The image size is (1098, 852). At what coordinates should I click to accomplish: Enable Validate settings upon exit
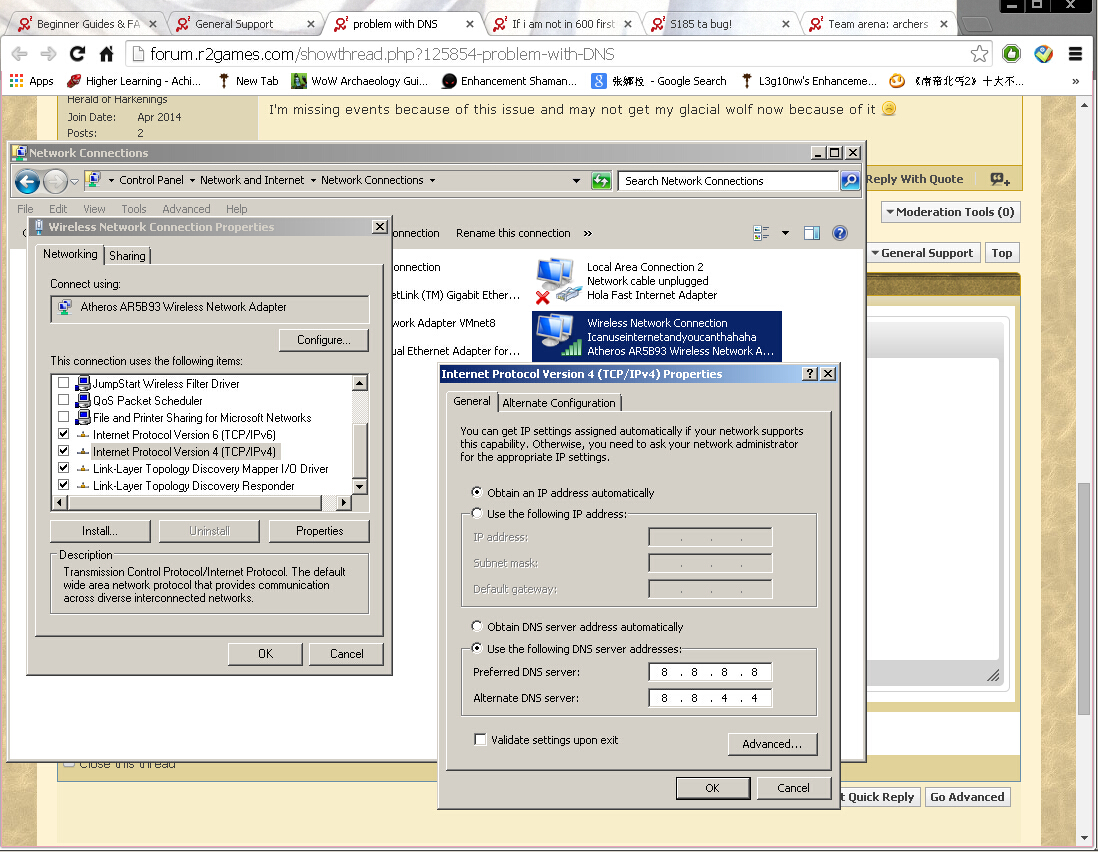(x=481, y=740)
